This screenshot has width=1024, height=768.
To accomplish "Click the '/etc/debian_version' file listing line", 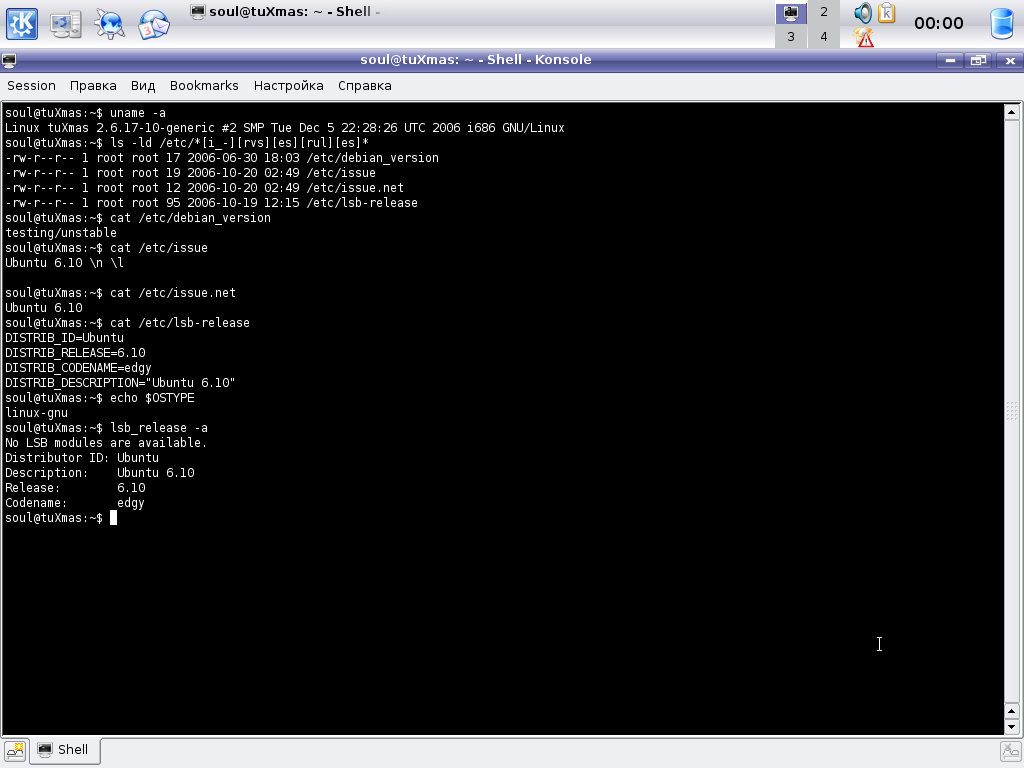I will coord(222,158).
